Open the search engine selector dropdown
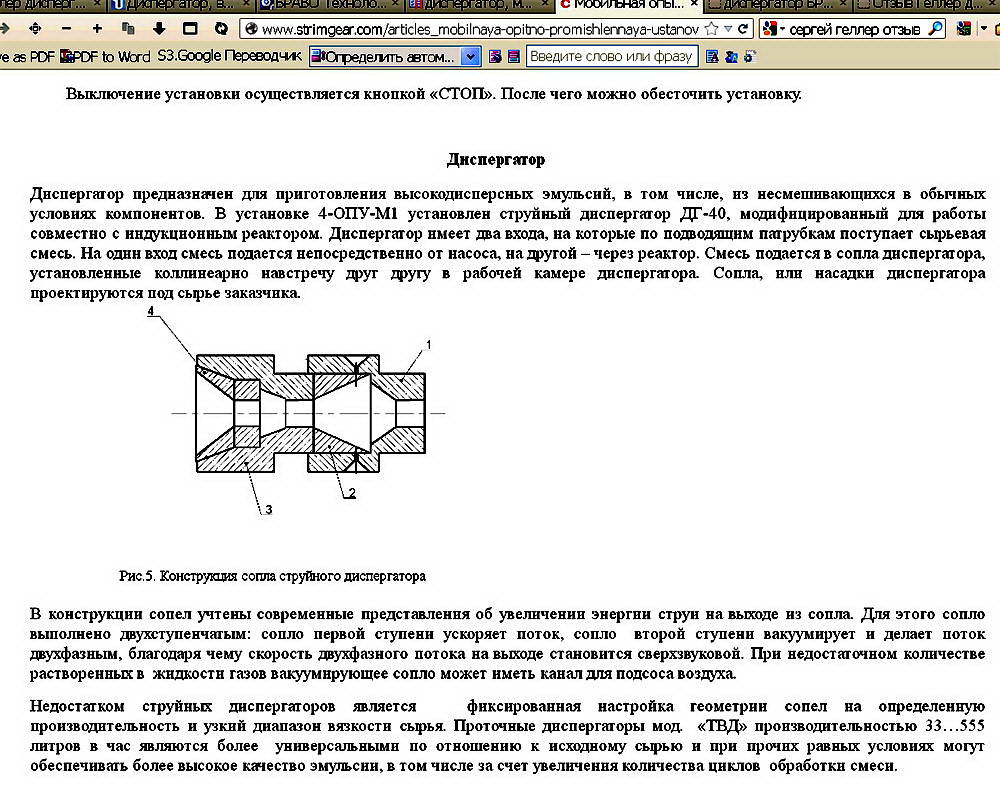 coord(773,29)
